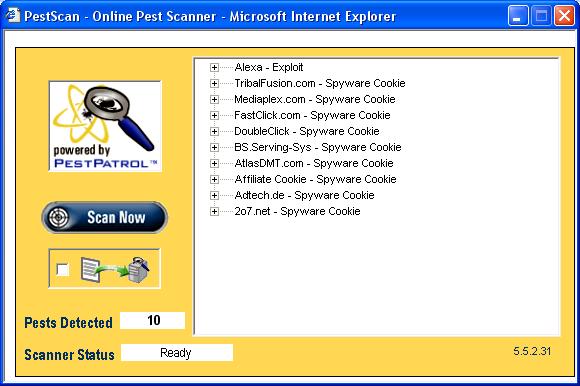Select BS.Serving-Sys - Spyware Cookie row

[318, 147]
